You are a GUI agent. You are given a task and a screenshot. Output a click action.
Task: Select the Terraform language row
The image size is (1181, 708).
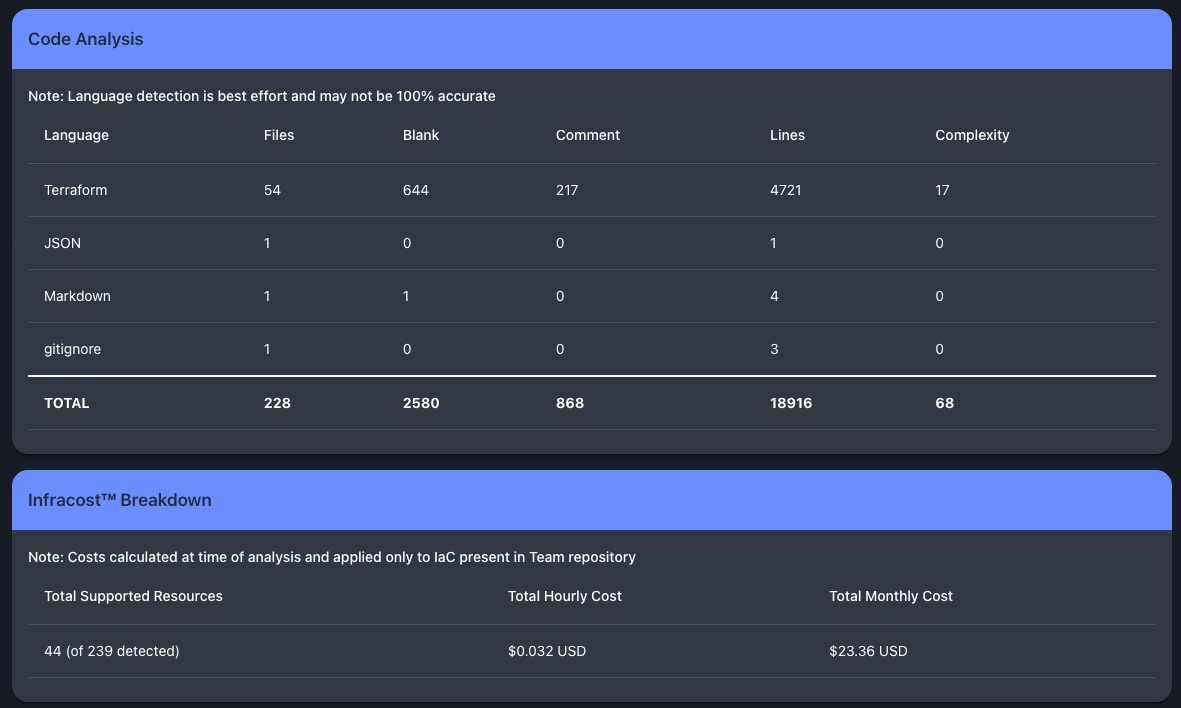tap(76, 190)
